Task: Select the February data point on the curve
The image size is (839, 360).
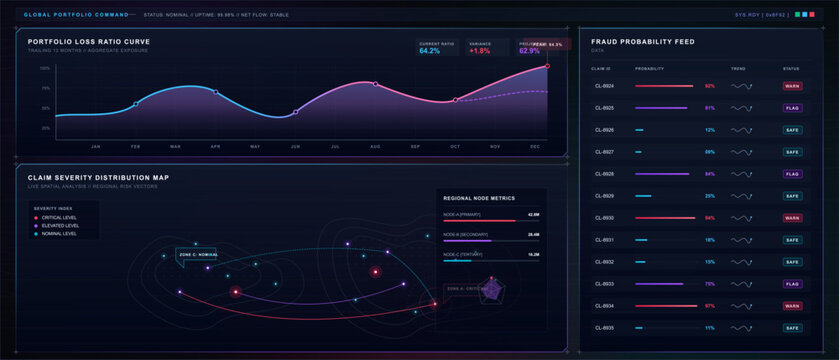Action: pos(136,104)
